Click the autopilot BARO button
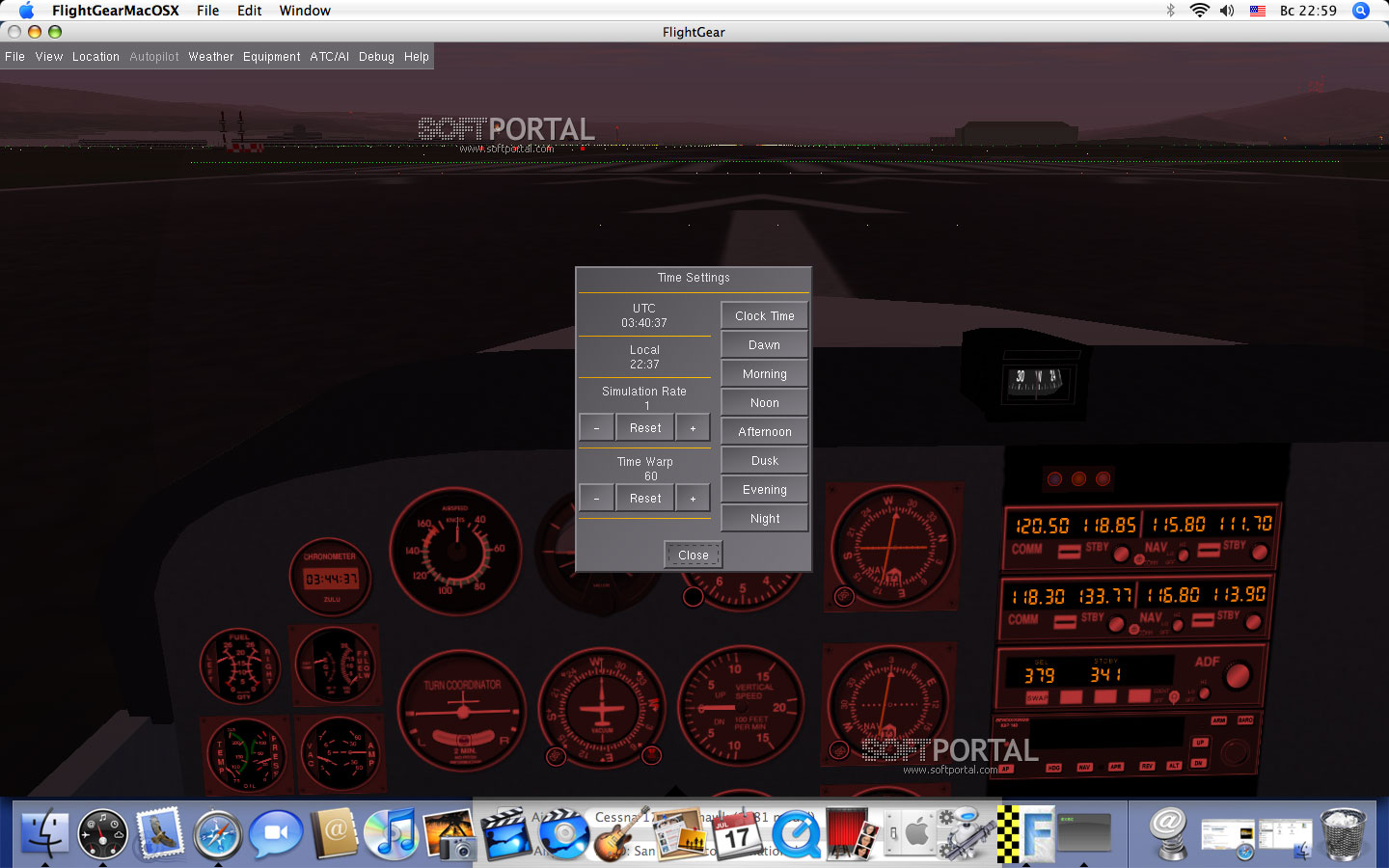The width and height of the screenshot is (1389, 868). (x=1245, y=719)
